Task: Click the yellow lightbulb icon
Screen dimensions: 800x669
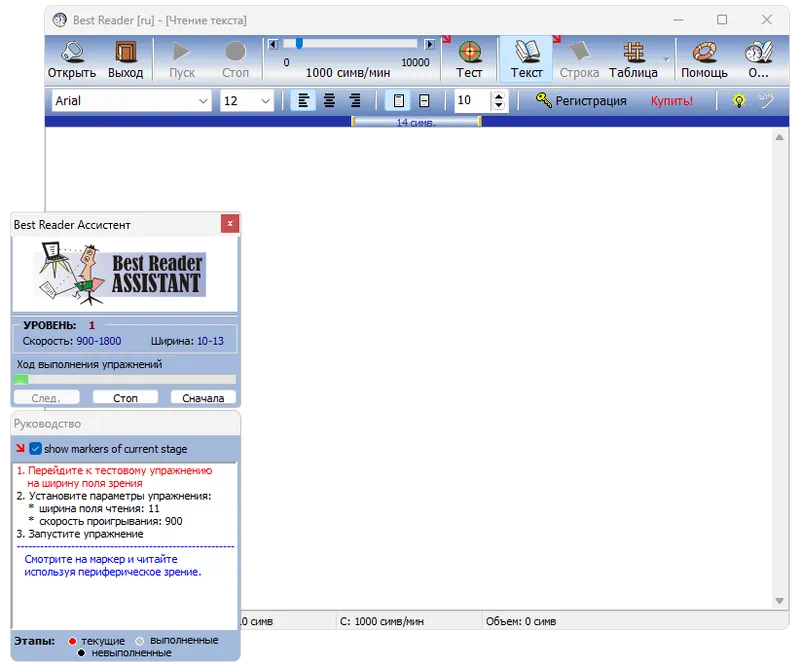Action: (x=739, y=101)
